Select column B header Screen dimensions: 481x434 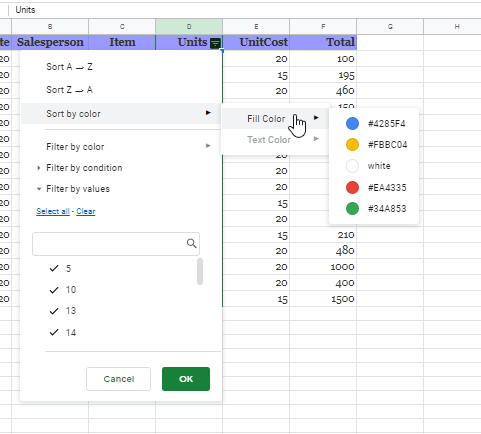50,27
